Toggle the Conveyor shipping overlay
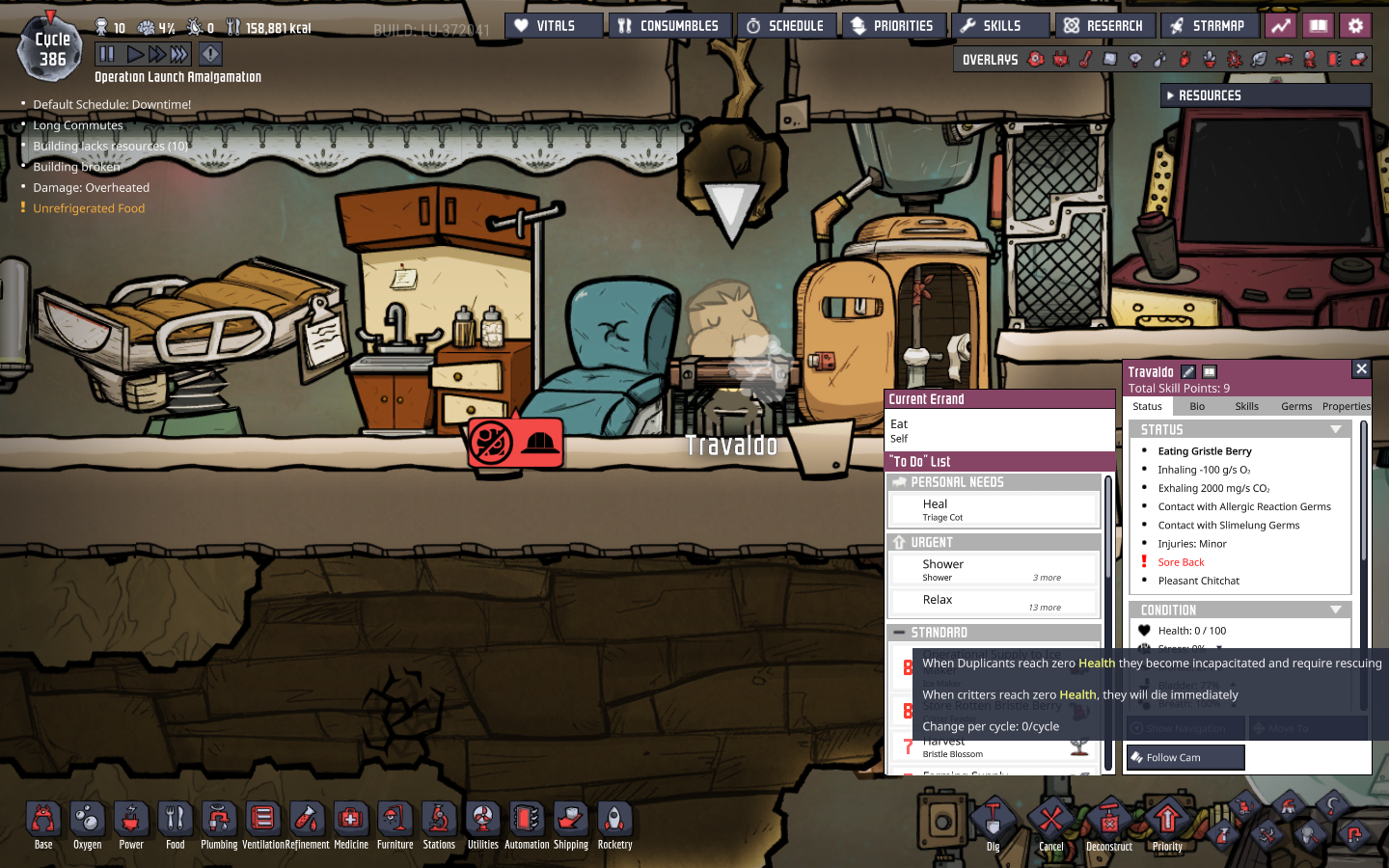The image size is (1389, 868). coord(1359,60)
